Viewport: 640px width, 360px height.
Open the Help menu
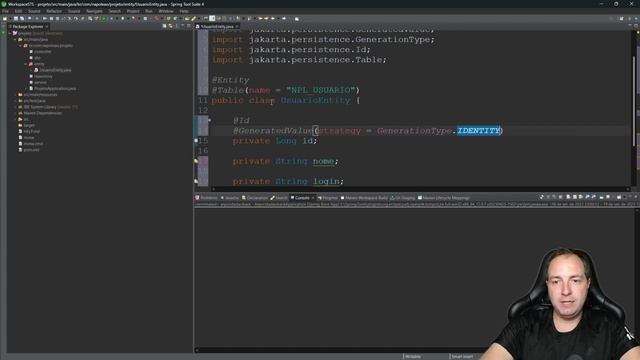click(184, 11)
